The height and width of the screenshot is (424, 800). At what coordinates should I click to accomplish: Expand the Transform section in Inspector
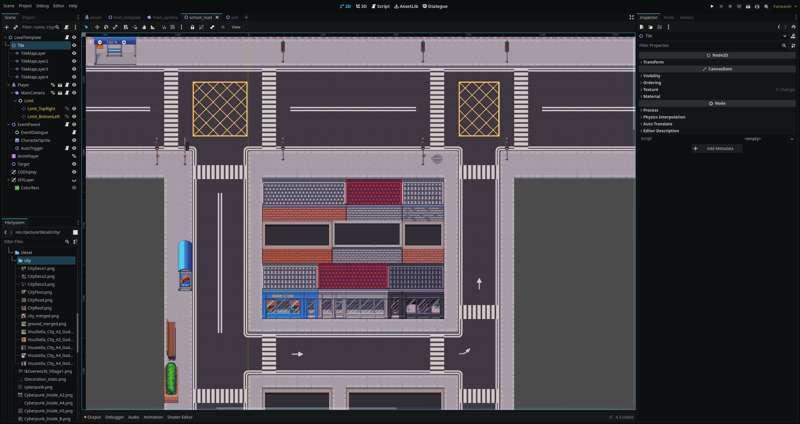[717, 62]
